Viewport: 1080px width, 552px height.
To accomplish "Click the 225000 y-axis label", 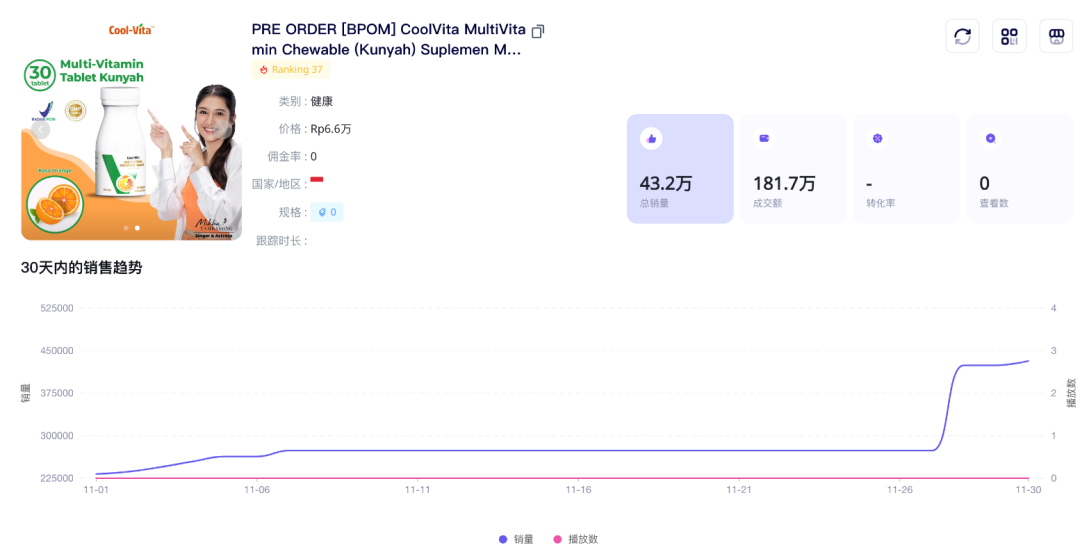I will click(x=57, y=478).
